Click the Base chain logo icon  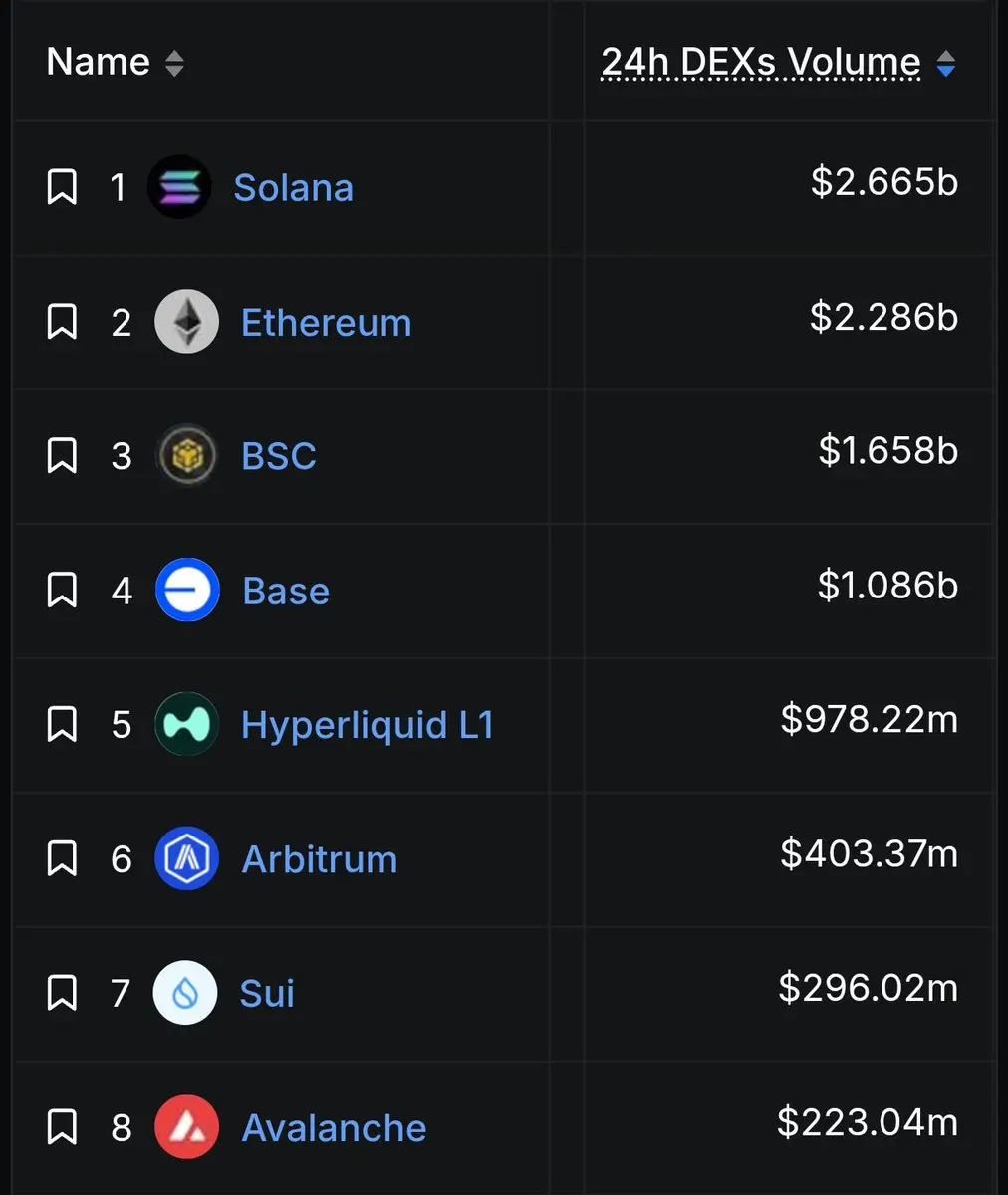[x=187, y=591]
